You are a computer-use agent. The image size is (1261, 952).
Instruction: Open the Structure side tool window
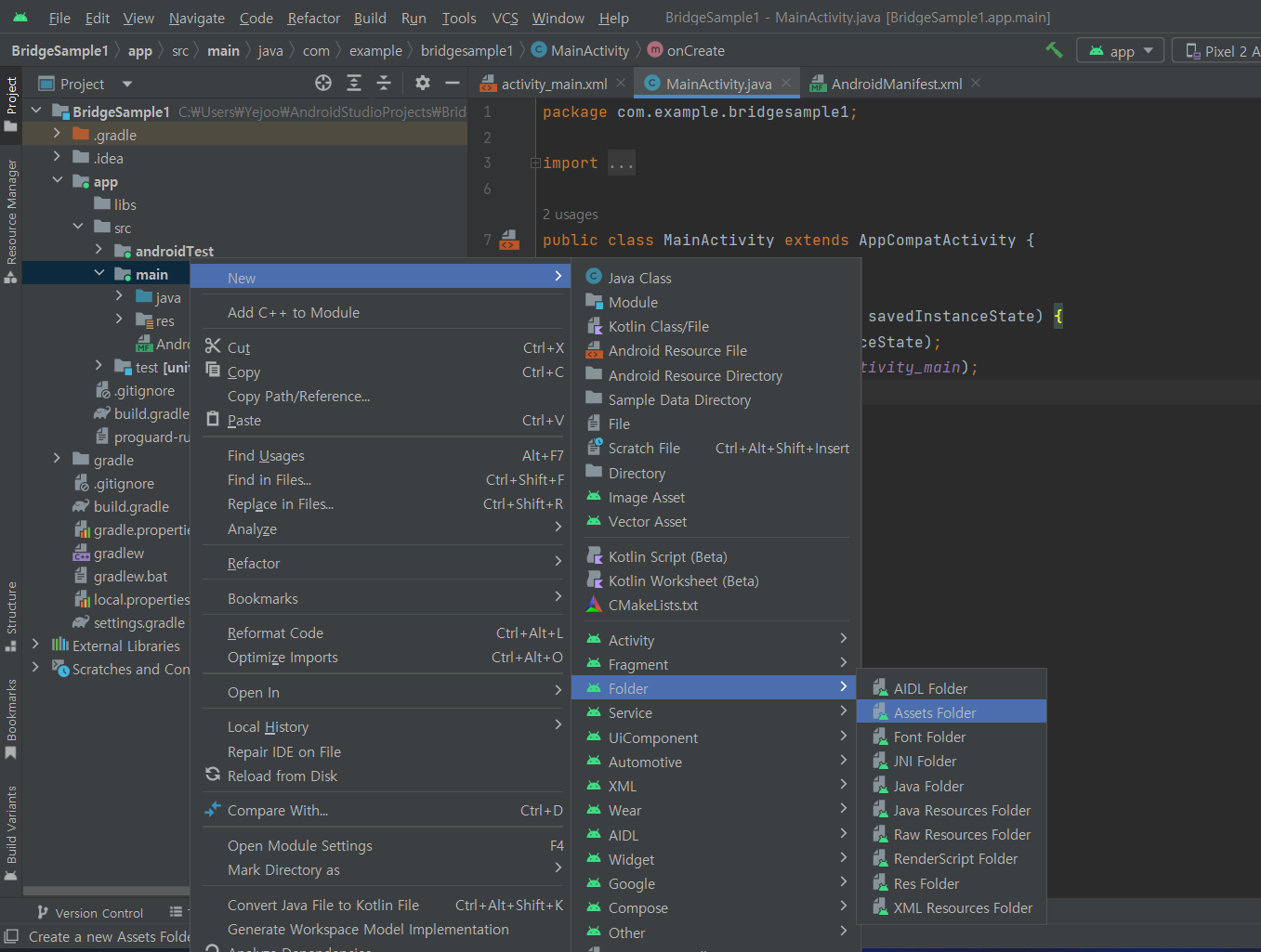point(11,615)
